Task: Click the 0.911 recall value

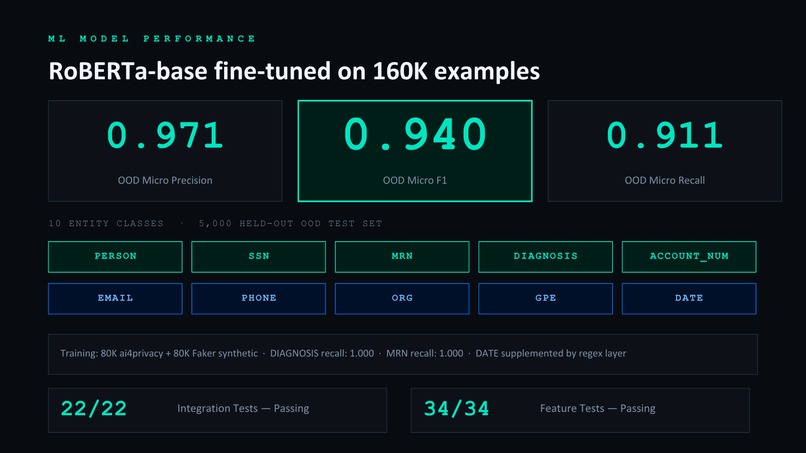Action: tap(665, 135)
